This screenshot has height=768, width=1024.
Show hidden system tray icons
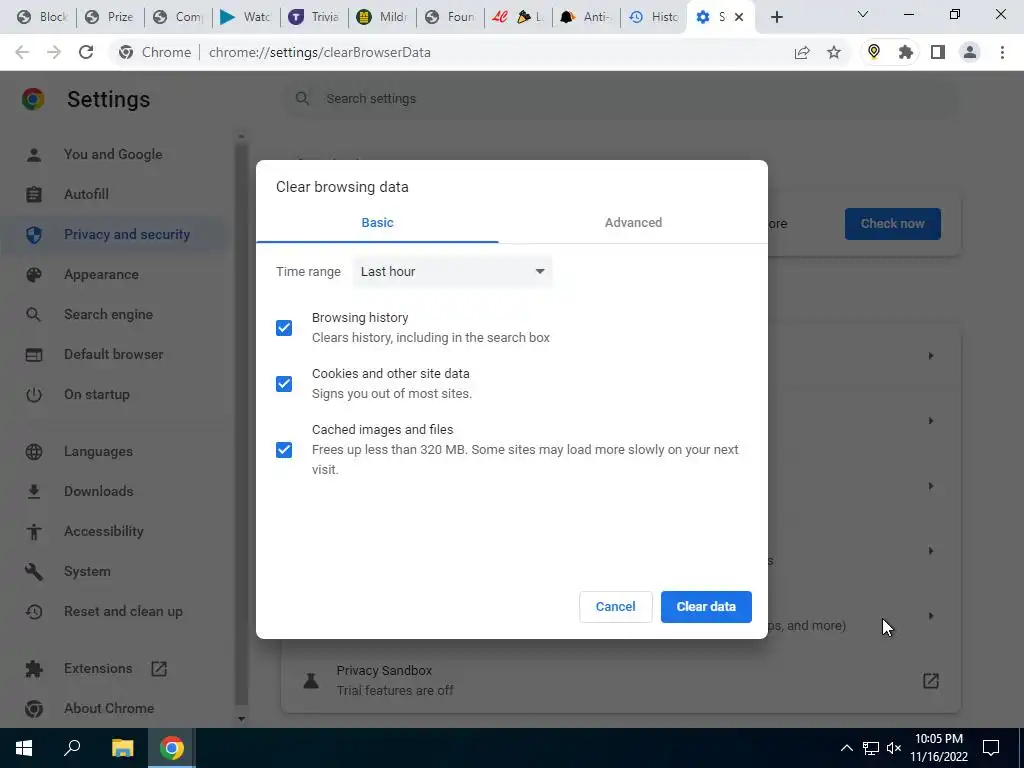click(846, 748)
